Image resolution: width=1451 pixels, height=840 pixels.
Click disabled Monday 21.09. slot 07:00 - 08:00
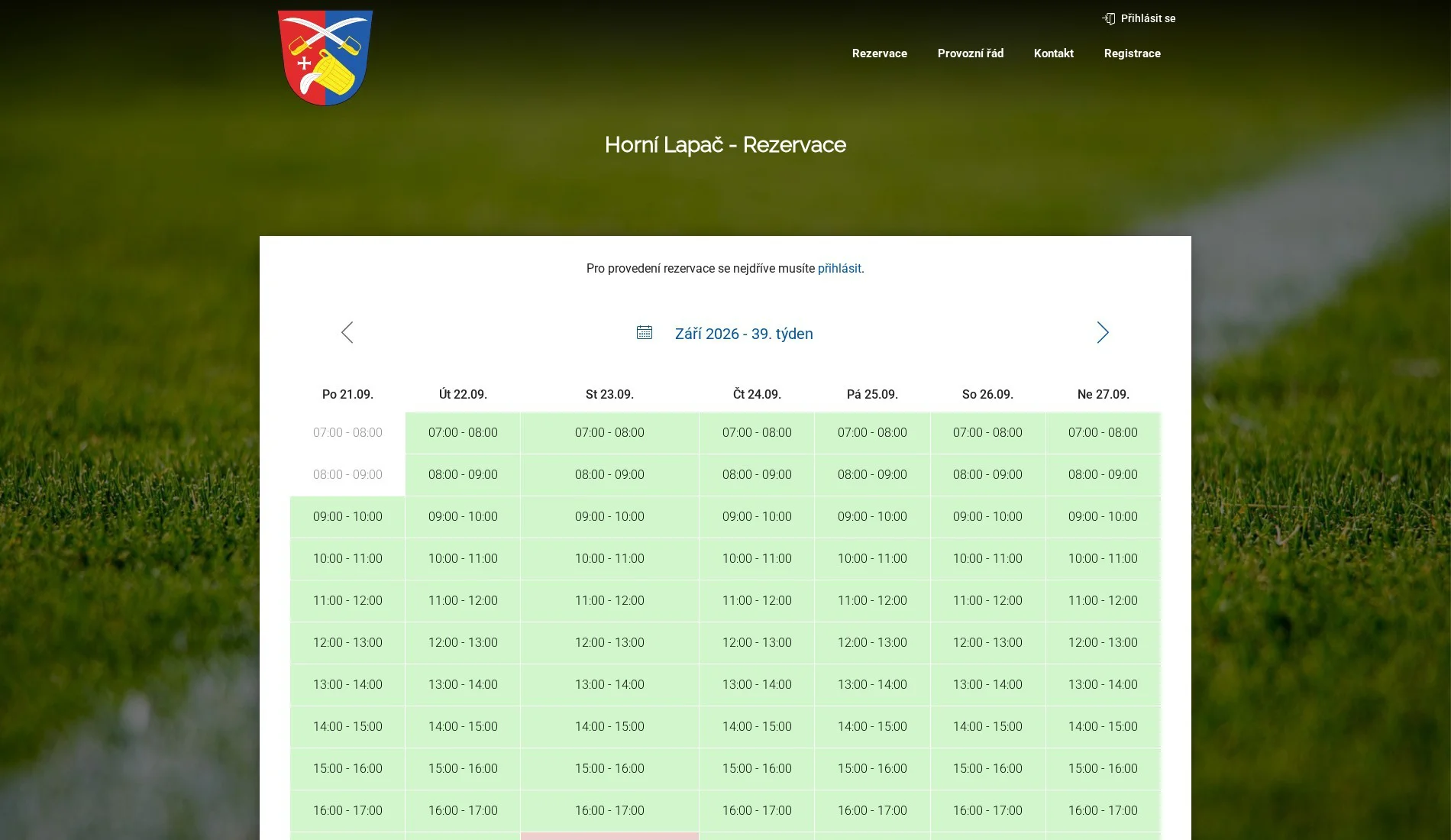pos(347,433)
